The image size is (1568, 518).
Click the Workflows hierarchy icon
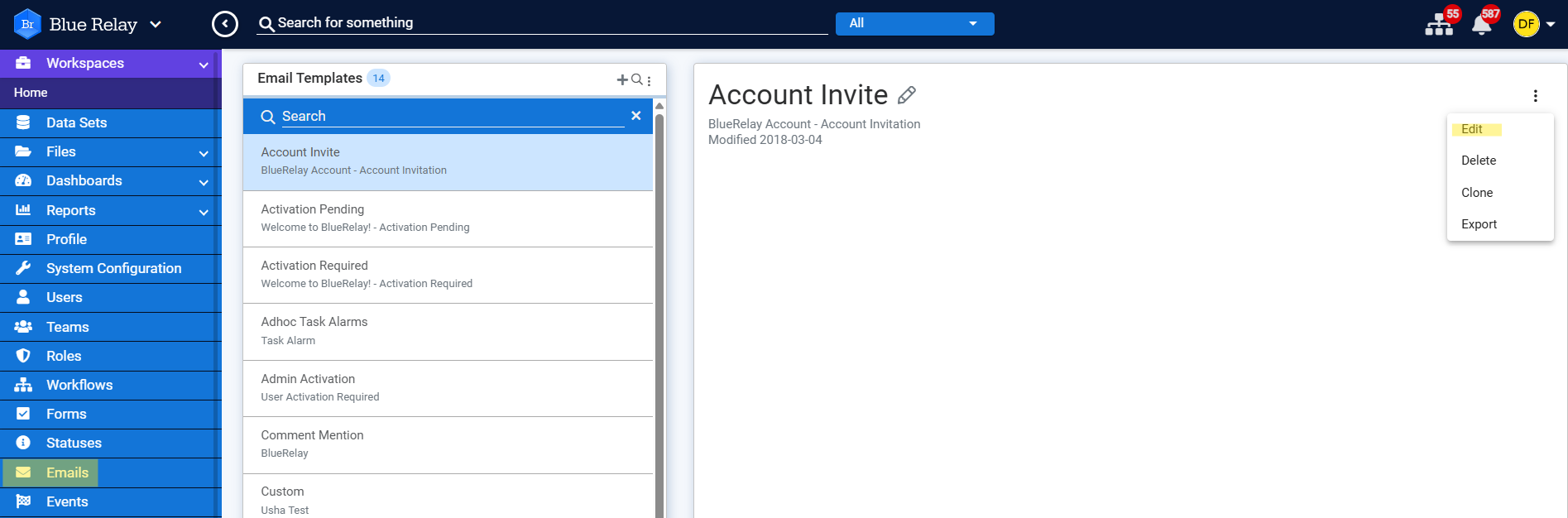(x=23, y=385)
